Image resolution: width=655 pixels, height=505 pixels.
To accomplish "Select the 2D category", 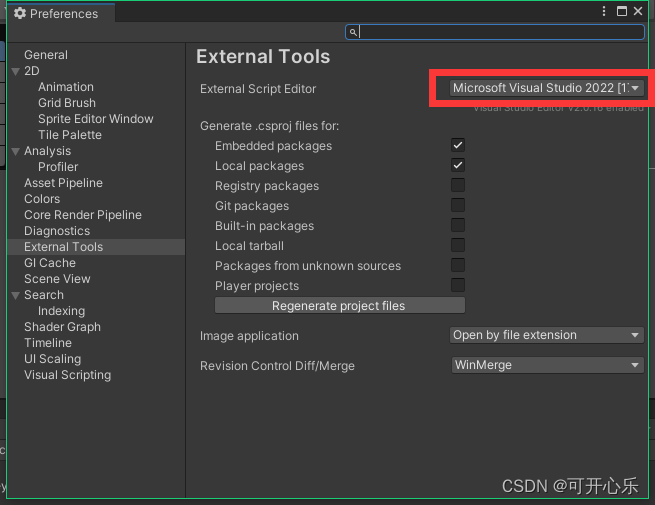I will click(x=32, y=71).
